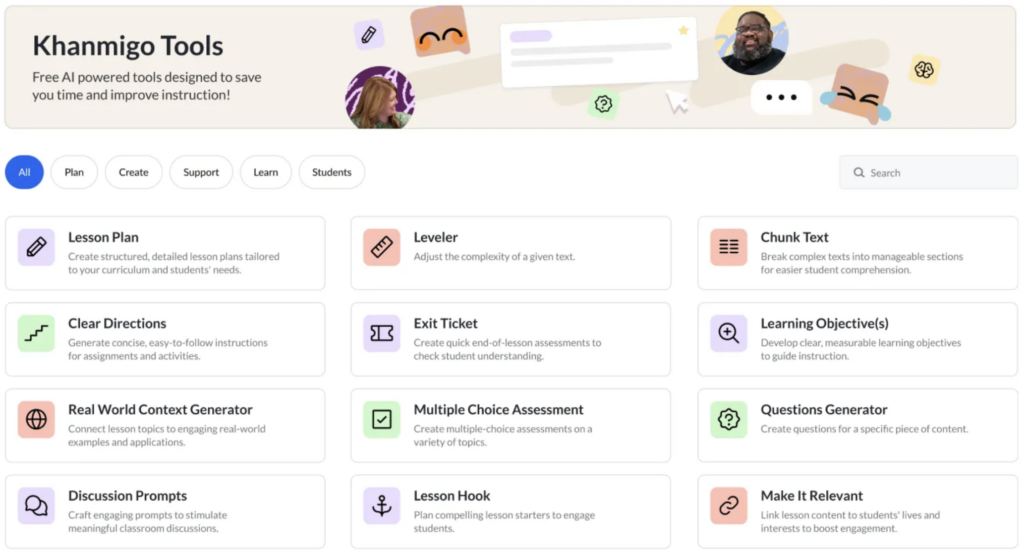Click the three-dots speech bubble in banner
This screenshot has width=1024, height=557.
point(782,97)
